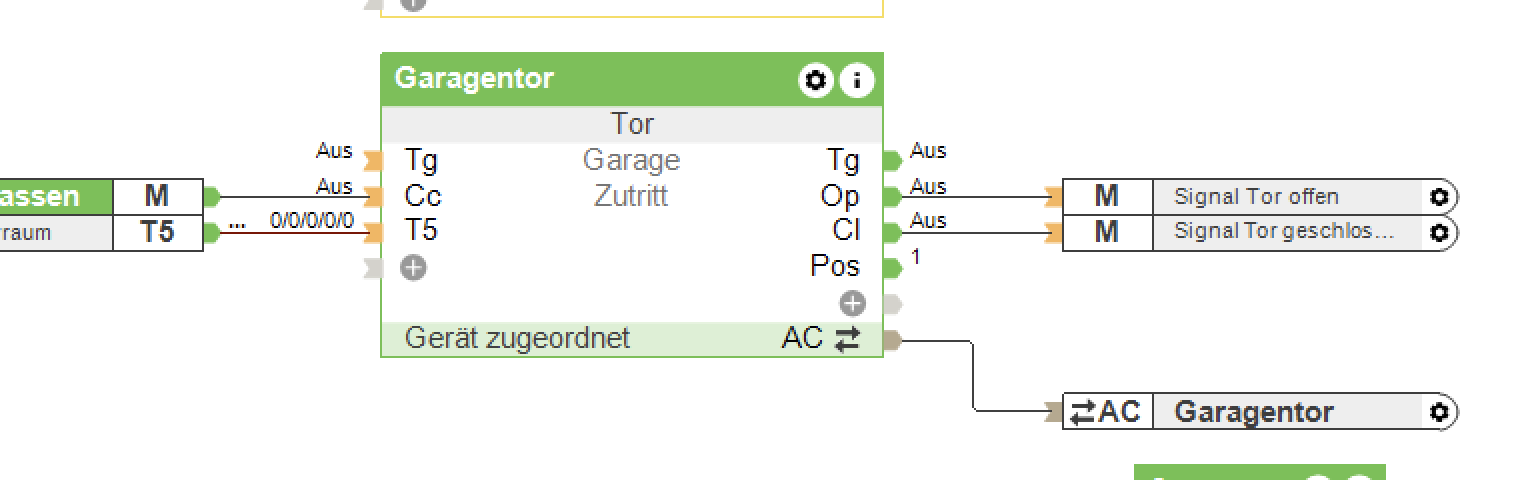
Task: Click the AC swap arrows icon in block
Action: click(847, 340)
